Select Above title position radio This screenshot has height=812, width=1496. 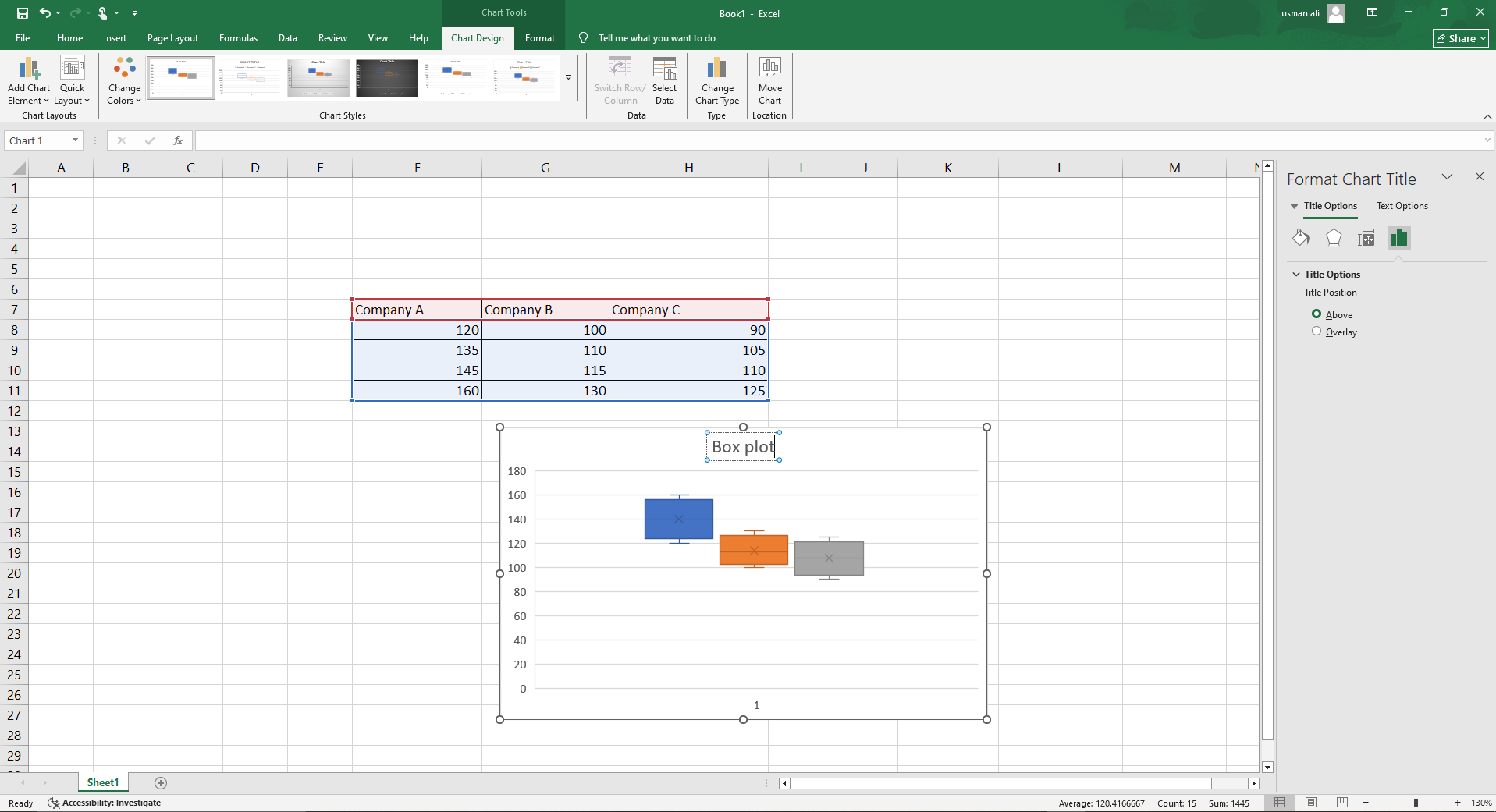point(1317,314)
